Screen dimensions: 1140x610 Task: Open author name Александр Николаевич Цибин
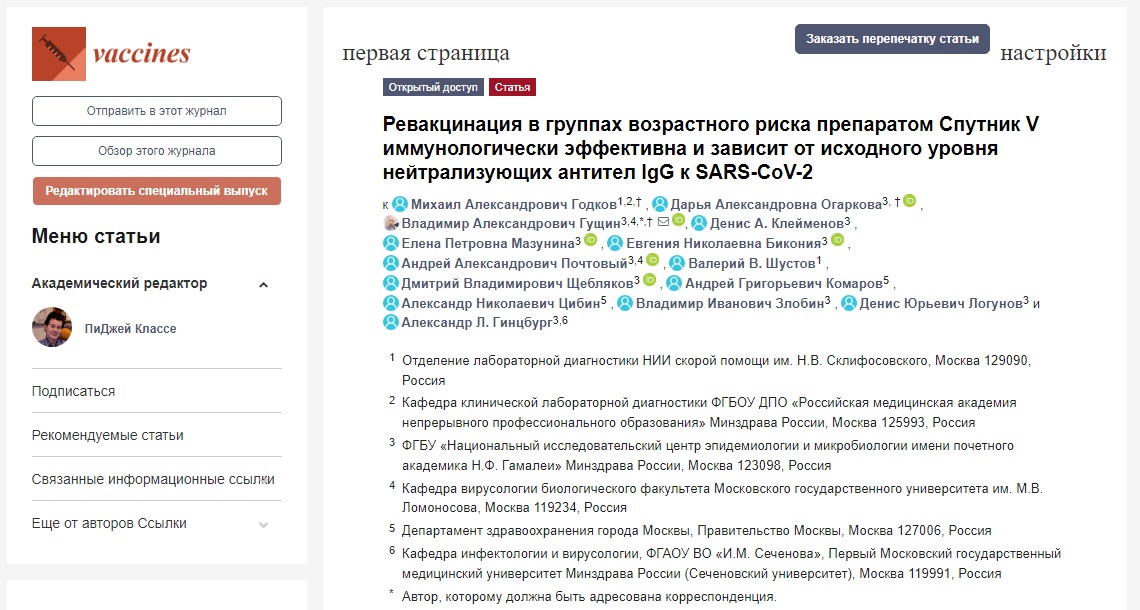tap(501, 303)
